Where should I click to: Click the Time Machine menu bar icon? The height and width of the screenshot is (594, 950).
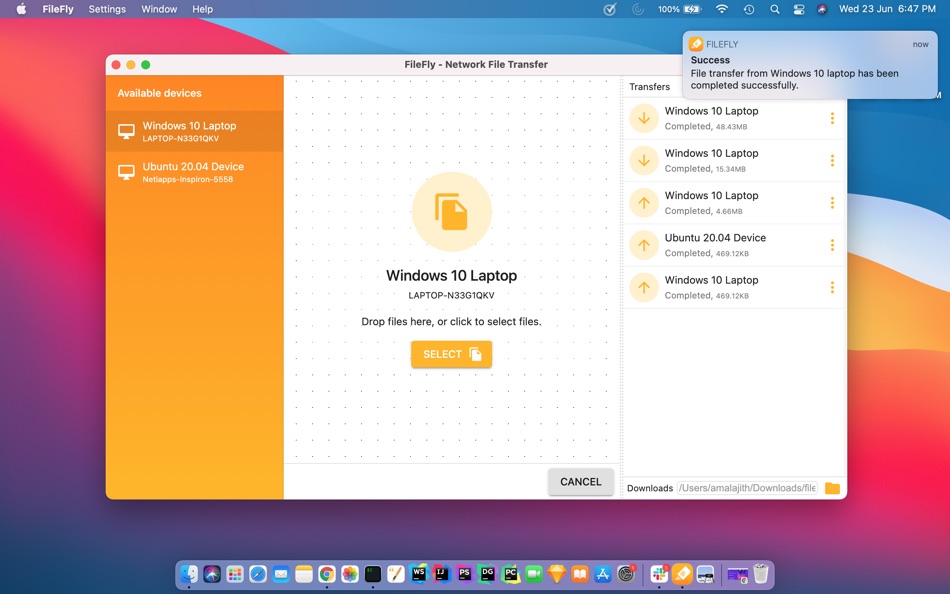749,9
